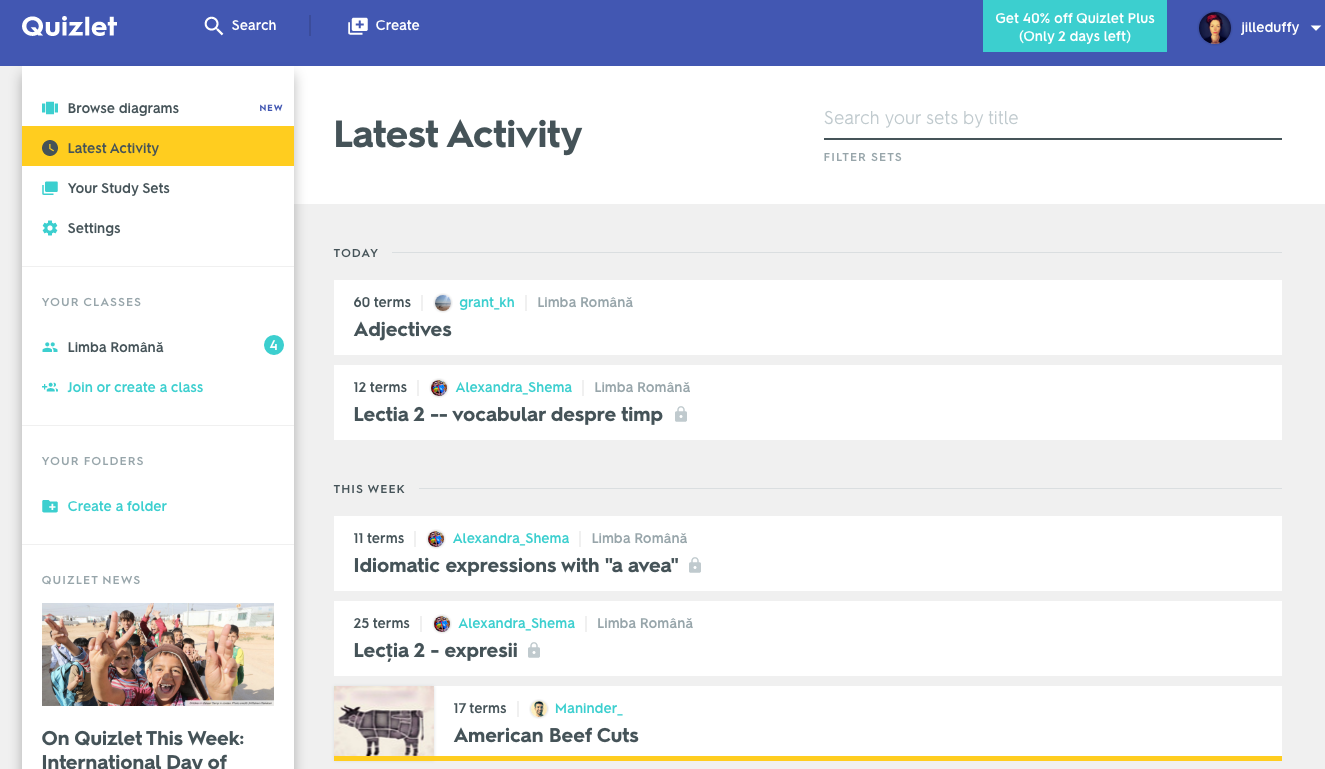1325x769 pixels.
Task: Expand the Filter Sets option
Action: tap(863, 157)
